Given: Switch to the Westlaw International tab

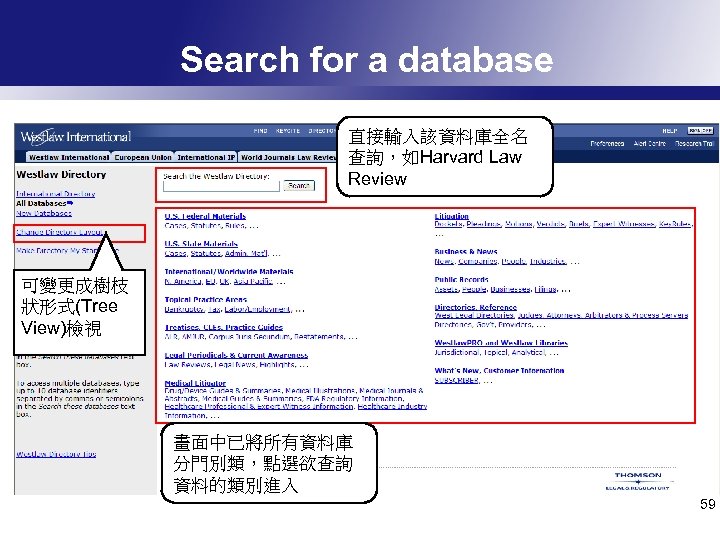Looking at the screenshot, I should pyautogui.click(x=69, y=157).
